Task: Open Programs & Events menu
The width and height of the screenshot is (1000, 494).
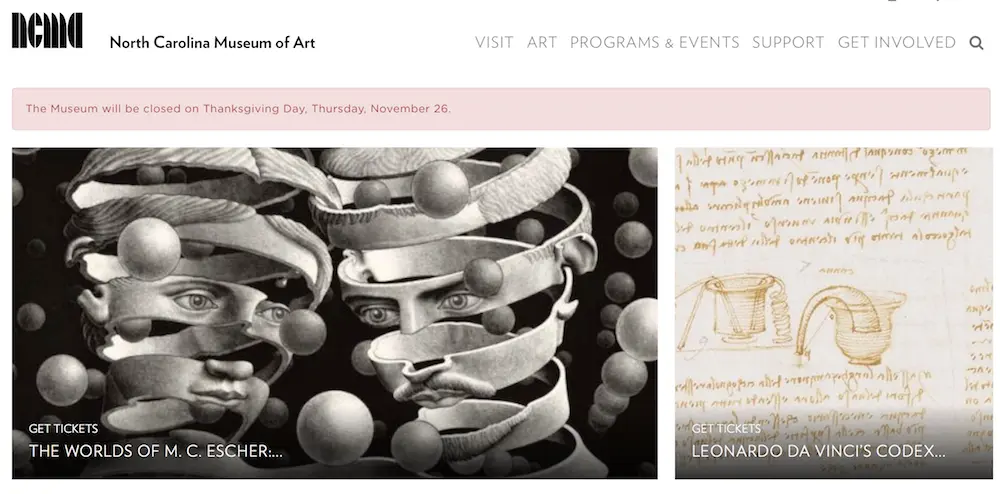Action: 654,42
